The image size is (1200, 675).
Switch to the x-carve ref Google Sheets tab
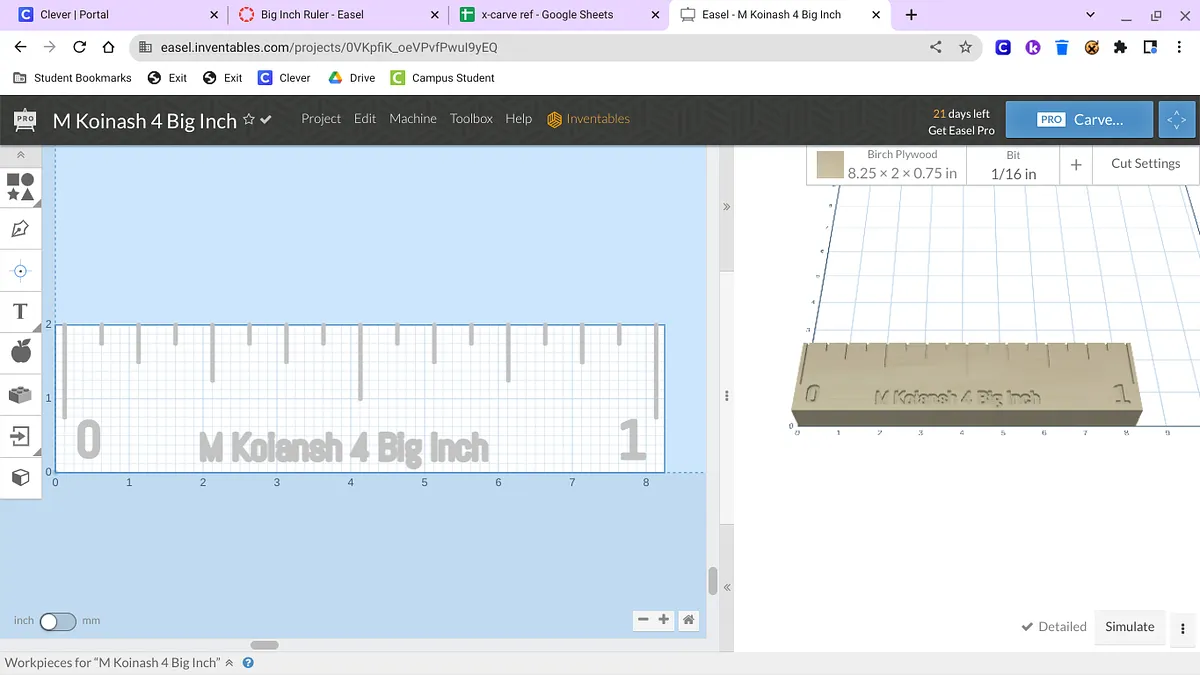[546, 15]
